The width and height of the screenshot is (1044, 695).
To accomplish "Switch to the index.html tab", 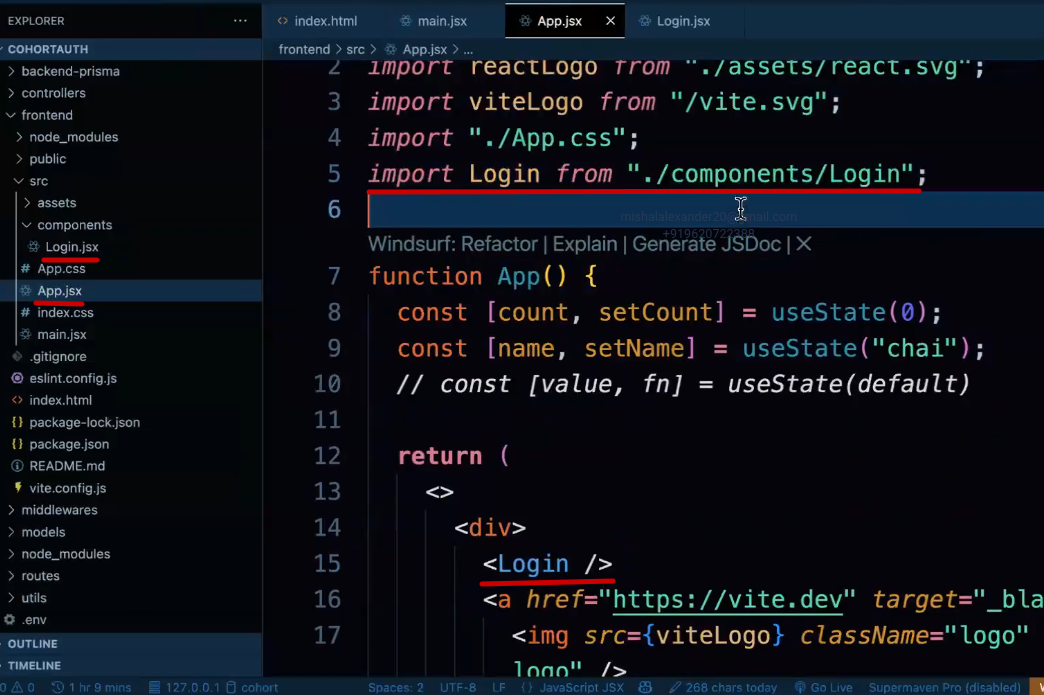I will click(318, 21).
